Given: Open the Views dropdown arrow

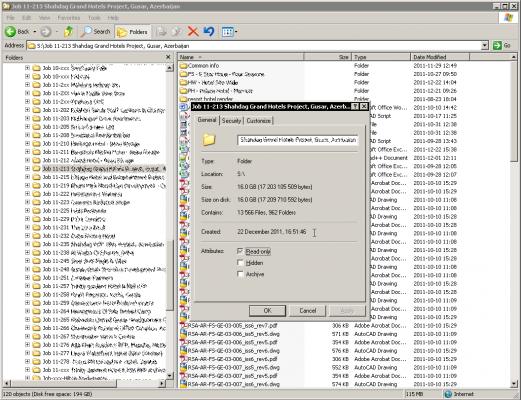Looking at the screenshot, I should [236, 32].
